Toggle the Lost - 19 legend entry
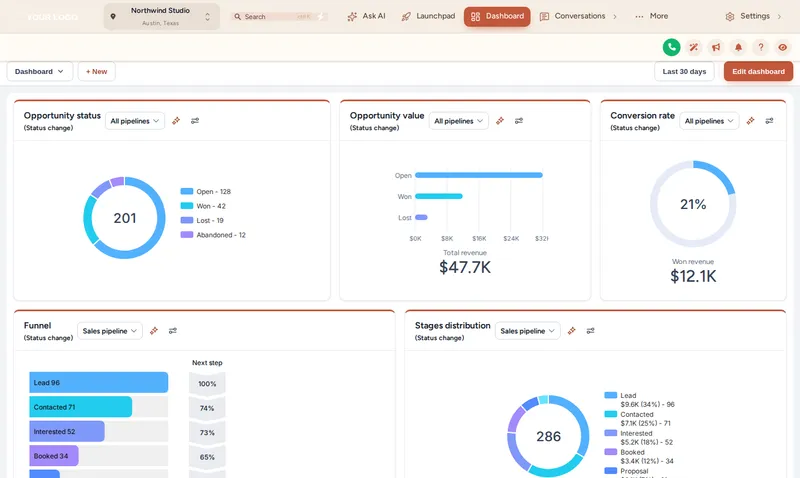Viewport: 800px width, 478px height. (x=202, y=220)
